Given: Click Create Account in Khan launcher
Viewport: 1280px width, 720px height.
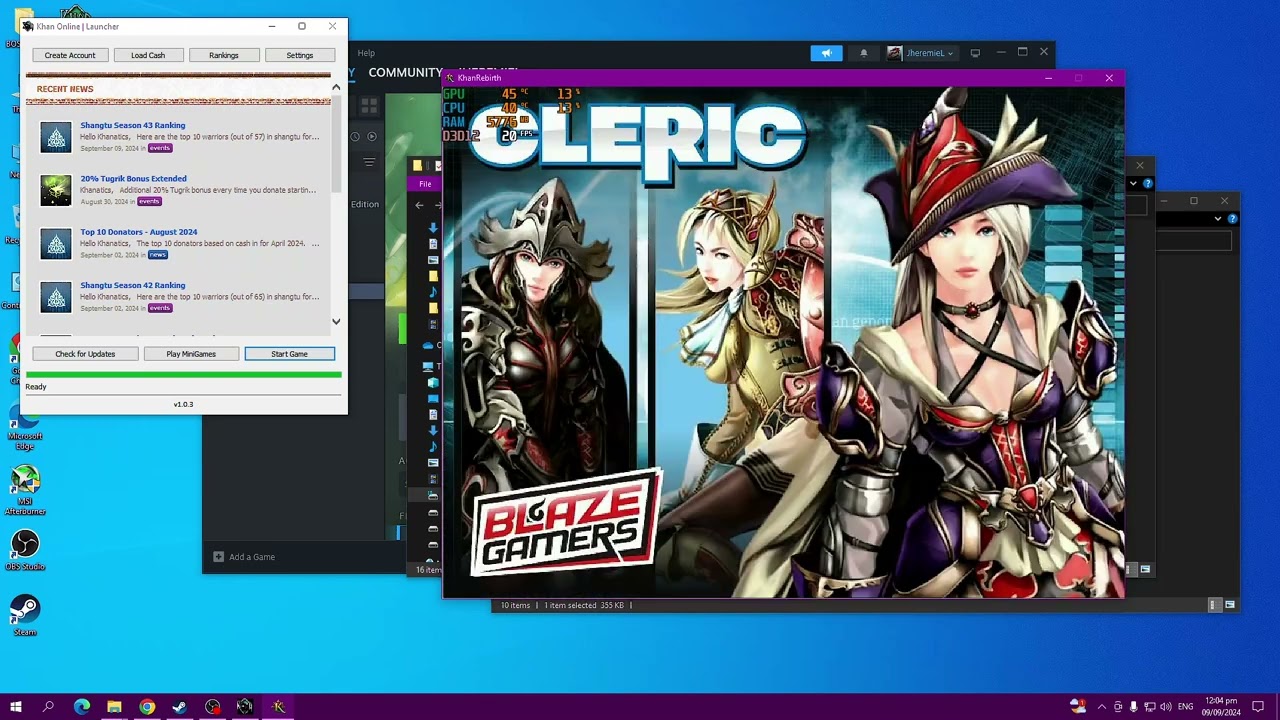Looking at the screenshot, I should 70,55.
